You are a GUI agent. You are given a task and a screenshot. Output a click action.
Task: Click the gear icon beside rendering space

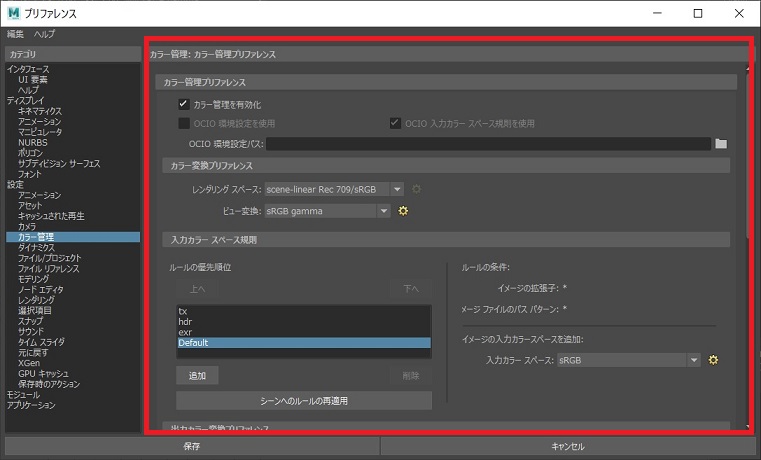click(x=416, y=189)
